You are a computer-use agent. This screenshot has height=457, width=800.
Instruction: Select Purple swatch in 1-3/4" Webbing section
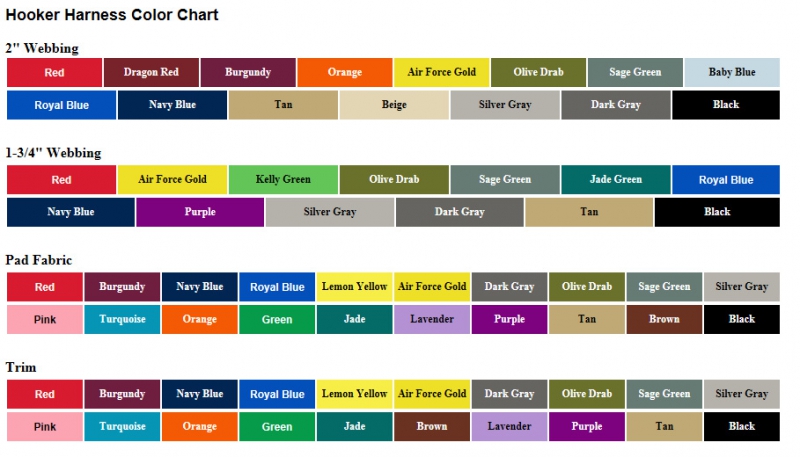(200, 212)
